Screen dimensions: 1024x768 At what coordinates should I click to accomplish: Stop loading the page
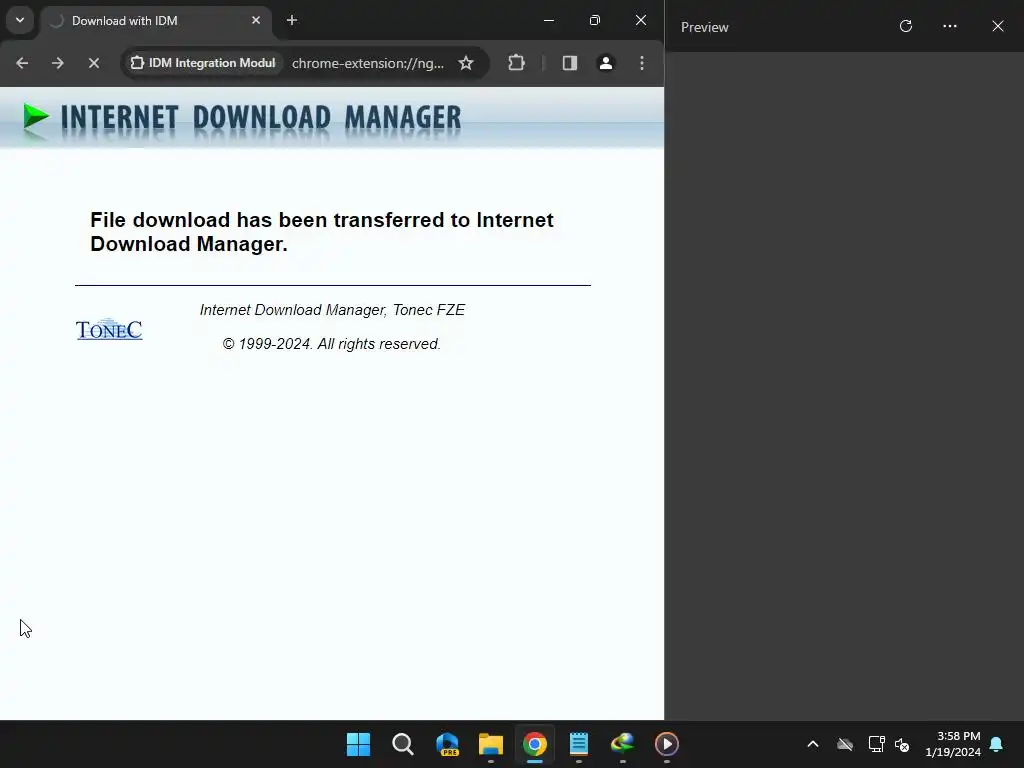click(93, 63)
